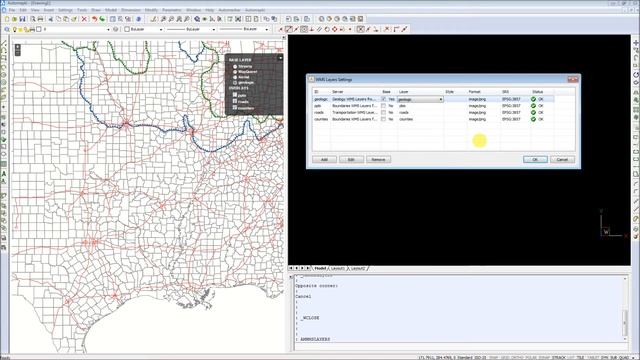Click the Add button in WMS dialog
640x360 pixels.
324,160
